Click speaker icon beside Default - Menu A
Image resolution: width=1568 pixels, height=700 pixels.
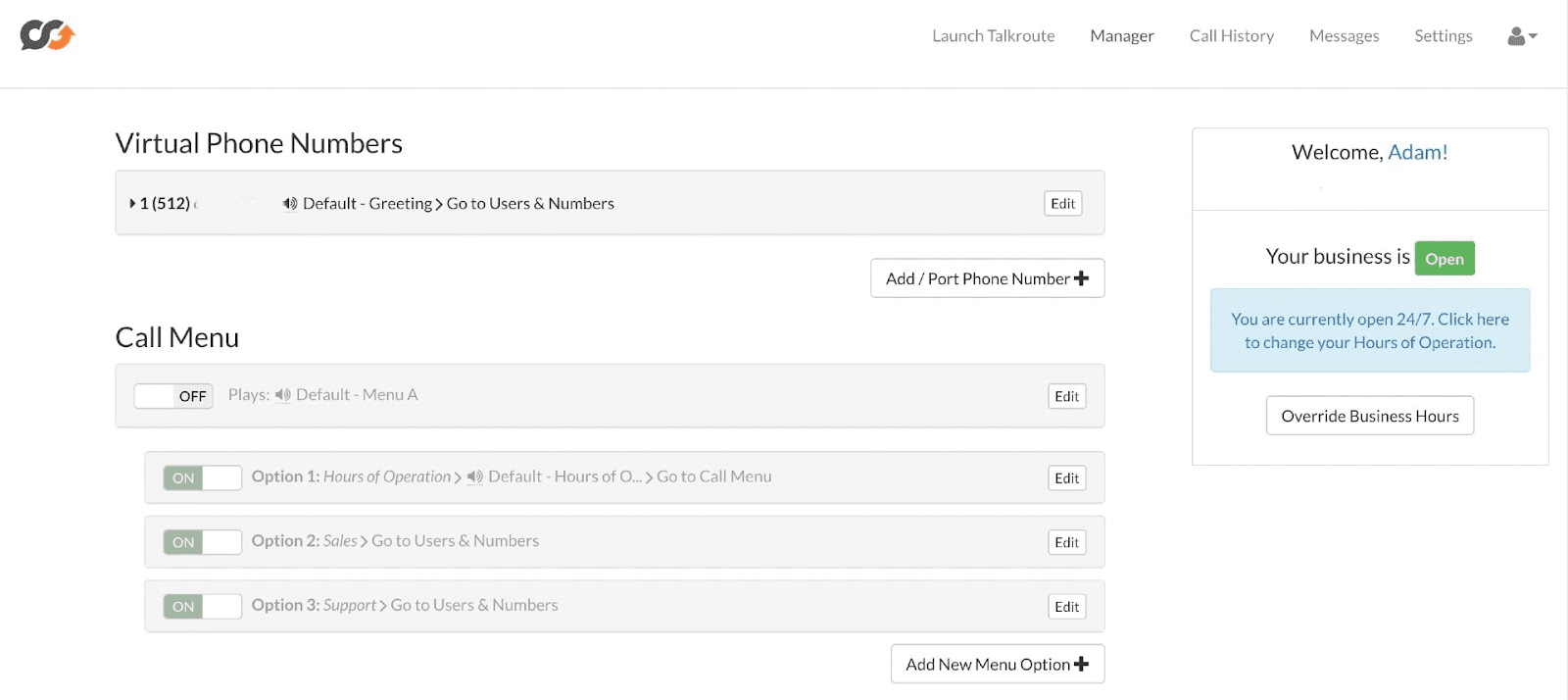tap(283, 395)
